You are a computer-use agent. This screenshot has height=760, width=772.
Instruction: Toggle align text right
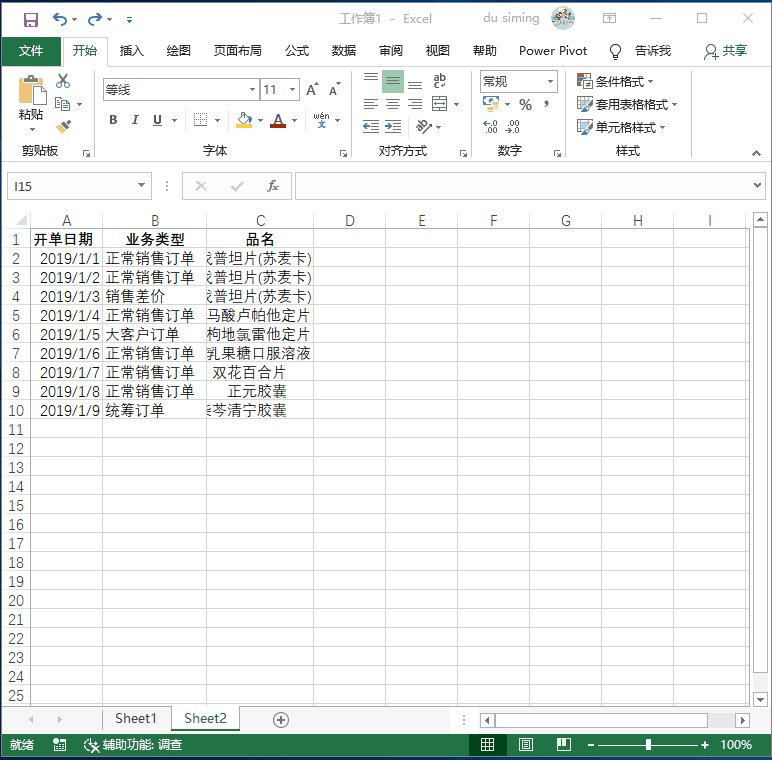415,104
